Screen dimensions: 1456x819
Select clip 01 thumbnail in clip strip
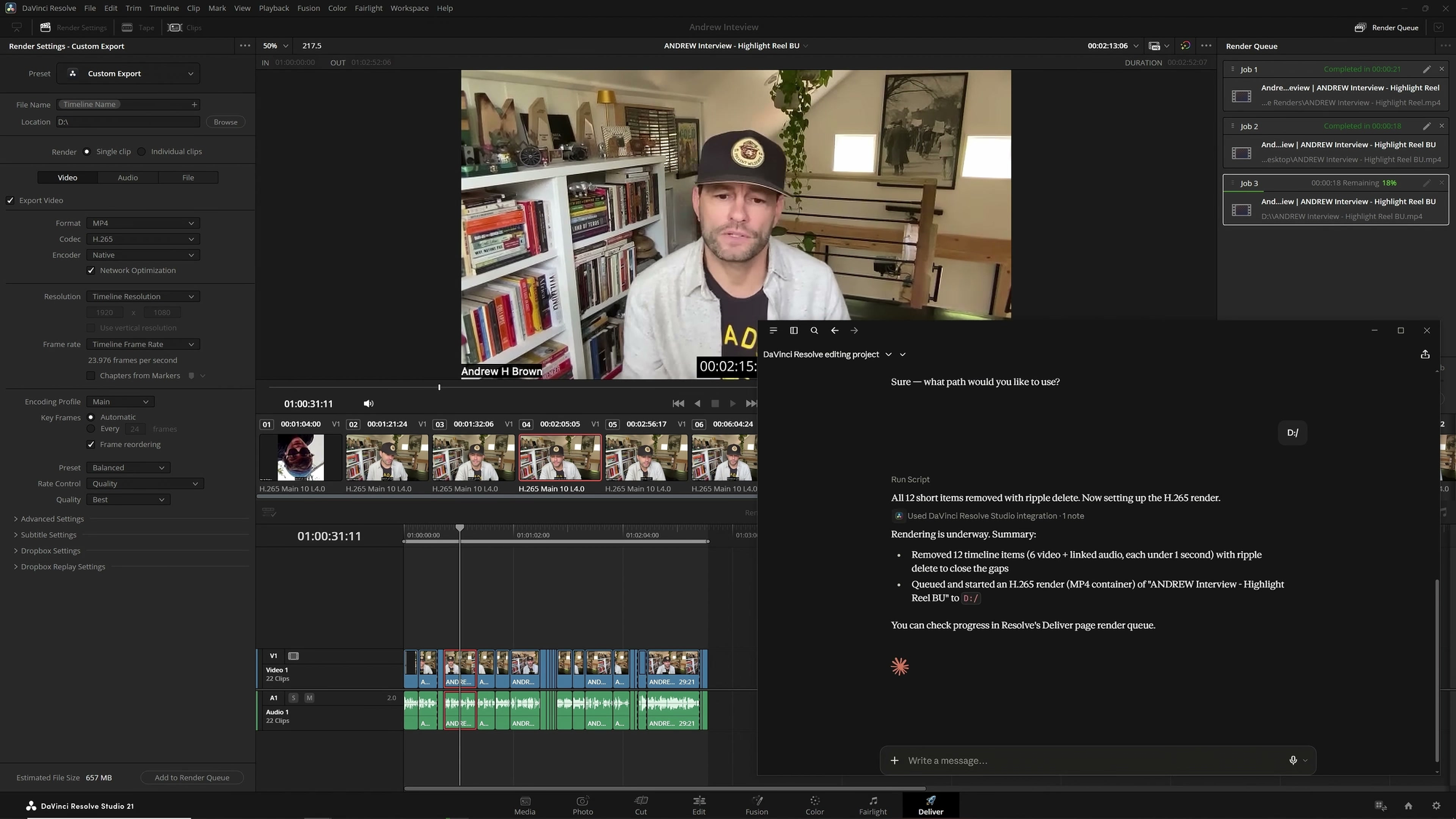pyautogui.click(x=301, y=458)
